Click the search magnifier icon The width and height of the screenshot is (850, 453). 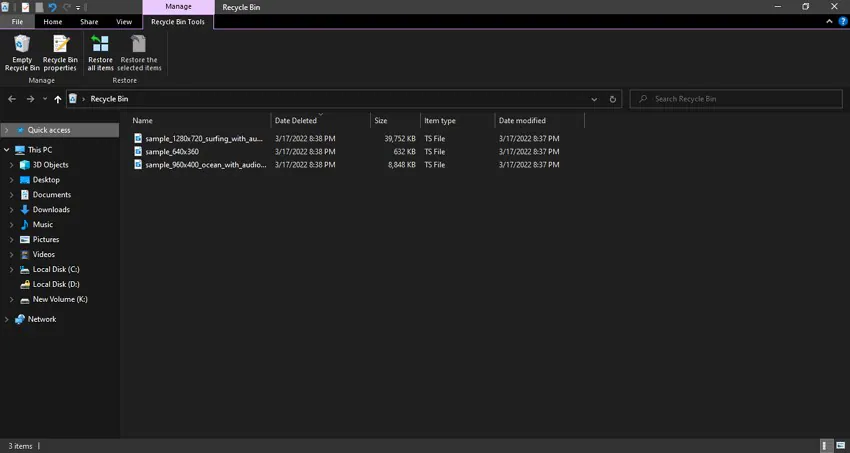tap(643, 99)
